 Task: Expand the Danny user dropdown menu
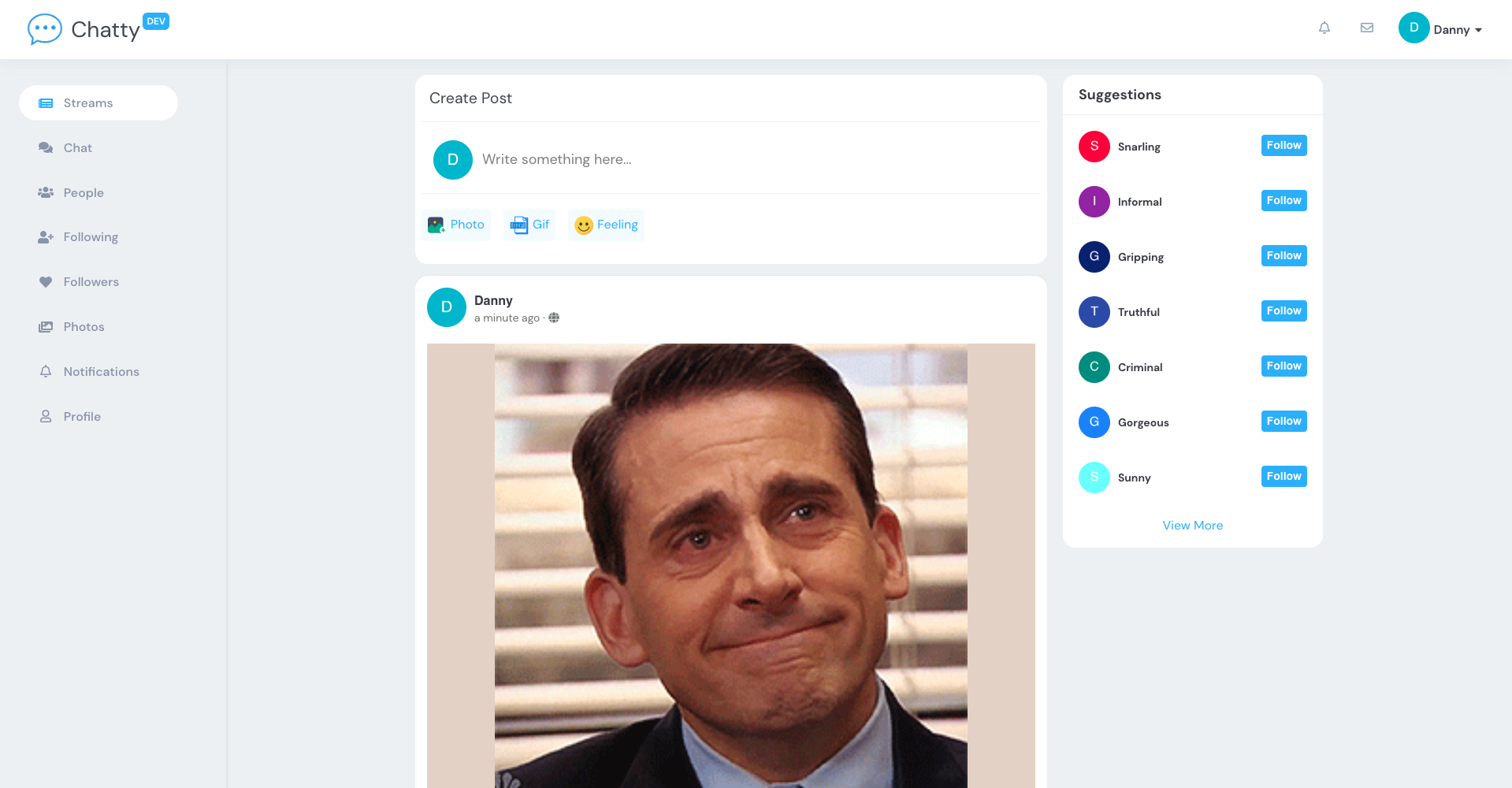click(x=1441, y=28)
